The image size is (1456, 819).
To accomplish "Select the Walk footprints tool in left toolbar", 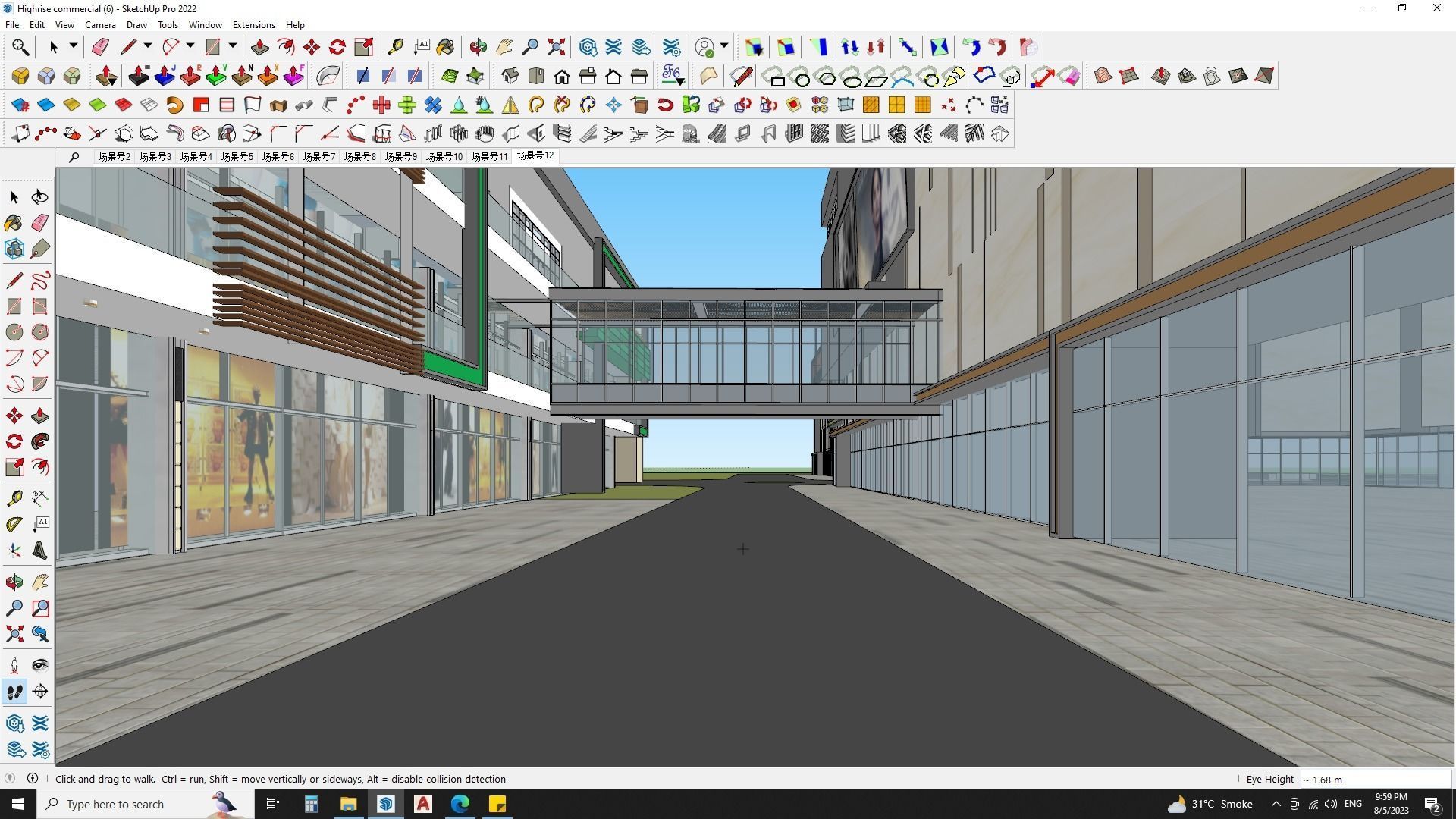I will tap(14, 691).
